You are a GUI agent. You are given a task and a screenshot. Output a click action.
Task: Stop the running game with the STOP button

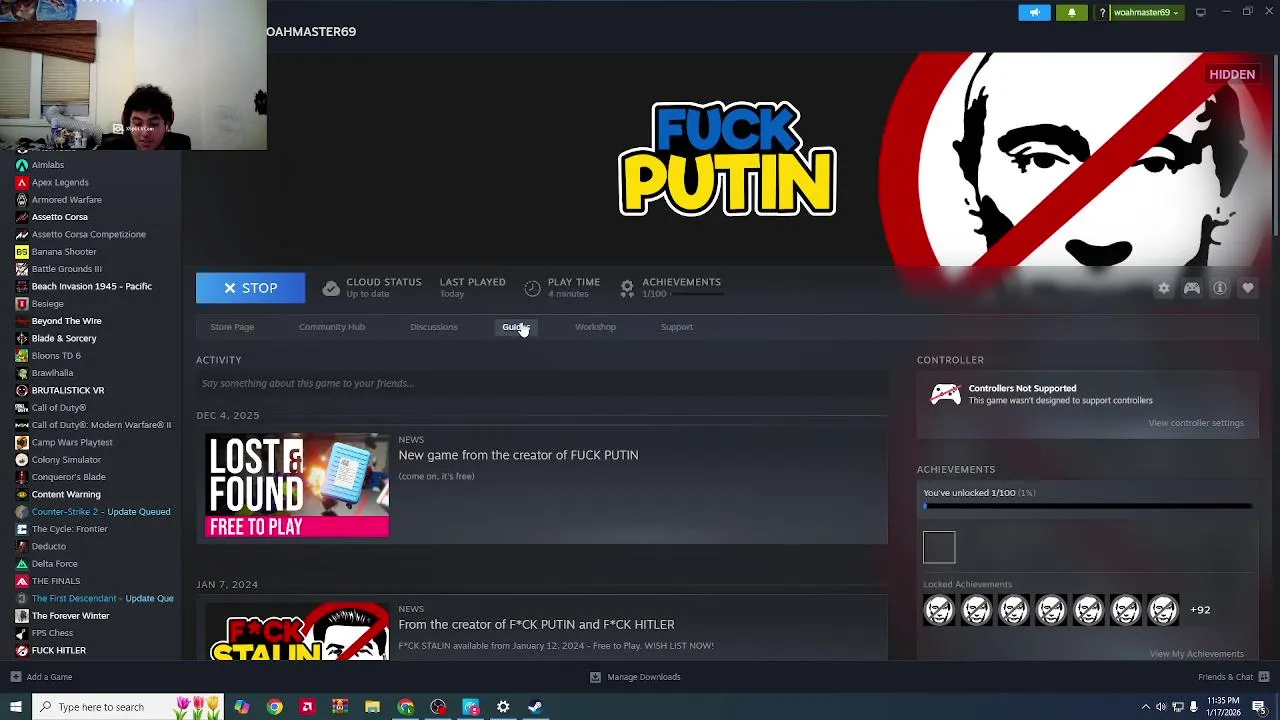pyautogui.click(x=250, y=288)
